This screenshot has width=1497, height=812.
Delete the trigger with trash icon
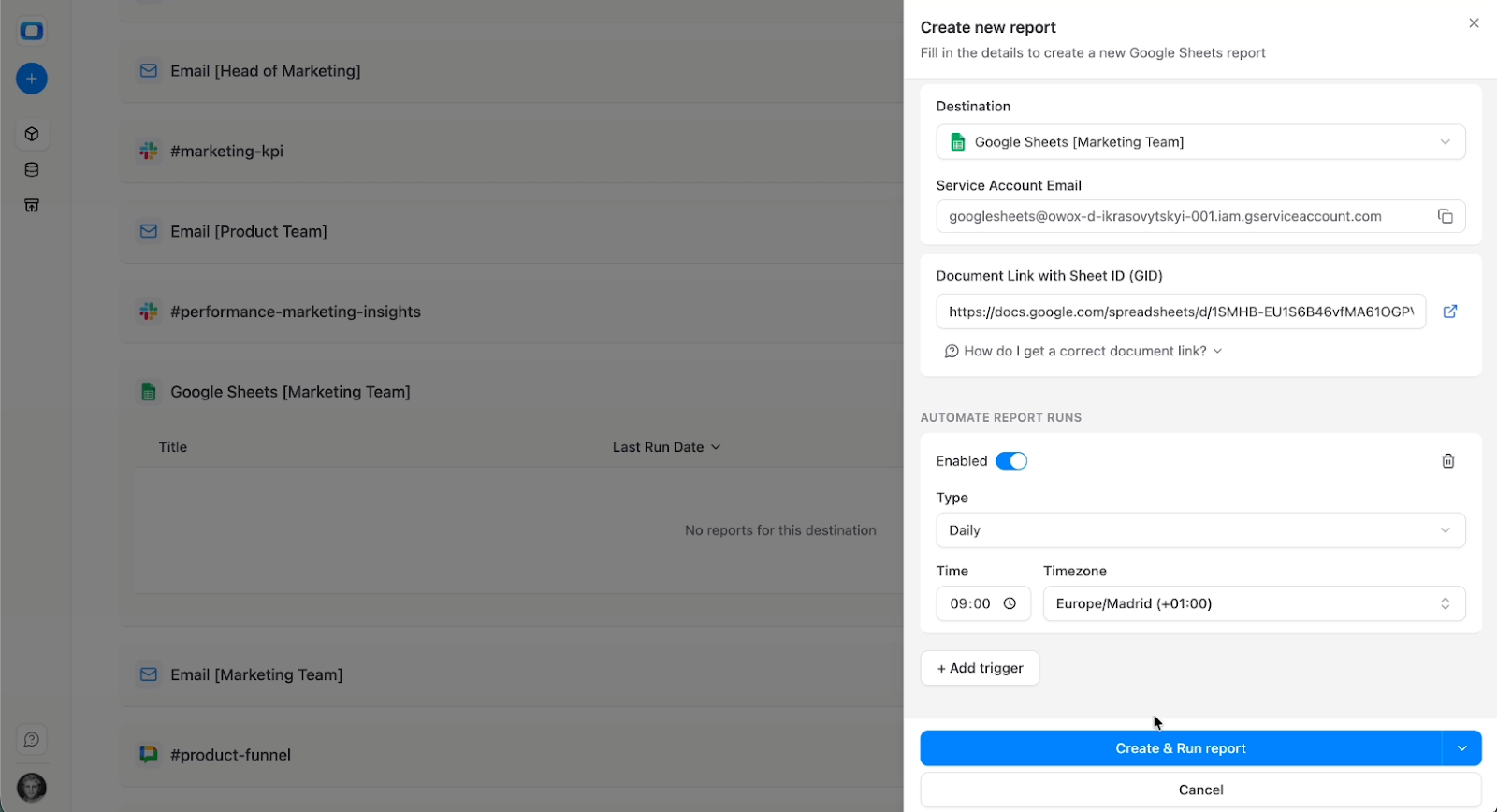(1448, 461)
